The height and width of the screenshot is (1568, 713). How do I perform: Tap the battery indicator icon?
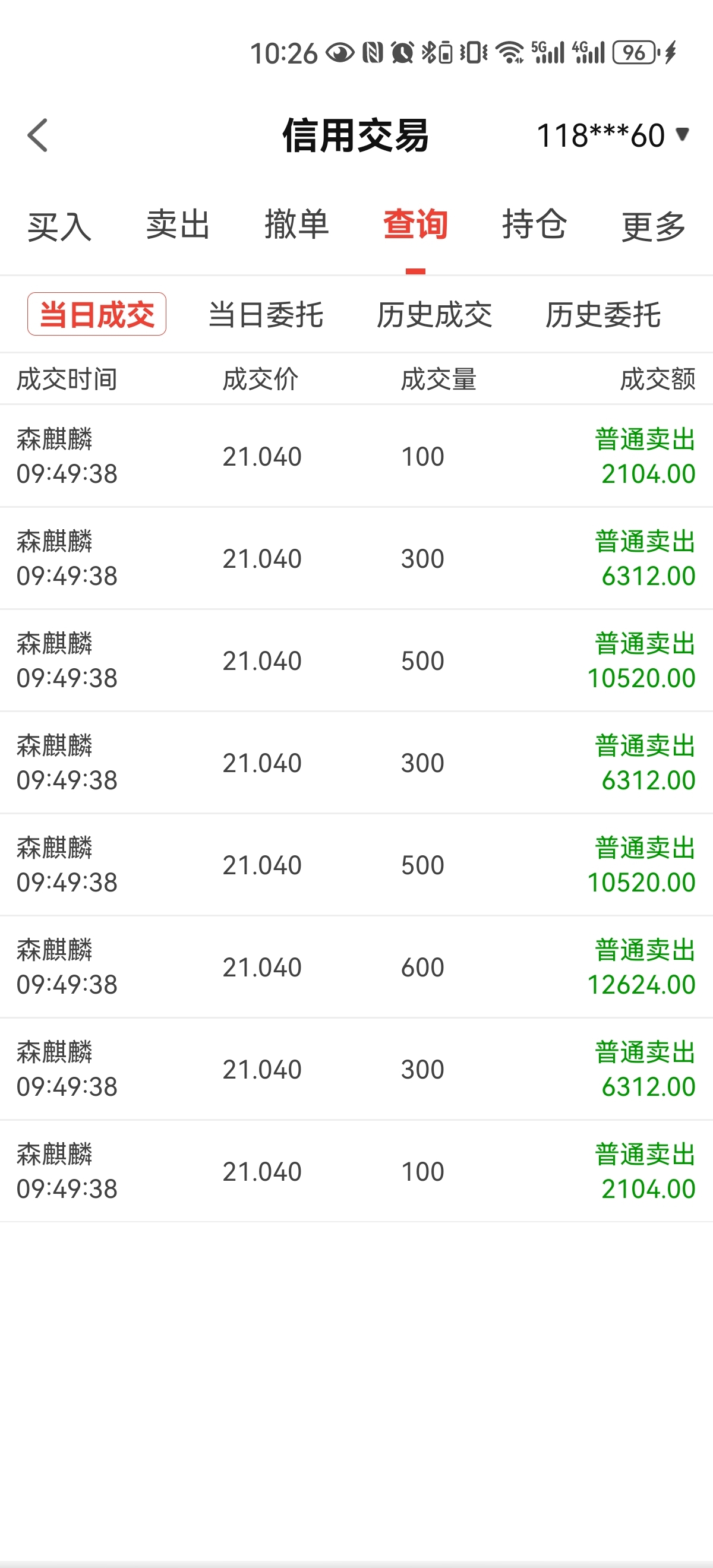[x=636, y=52]
